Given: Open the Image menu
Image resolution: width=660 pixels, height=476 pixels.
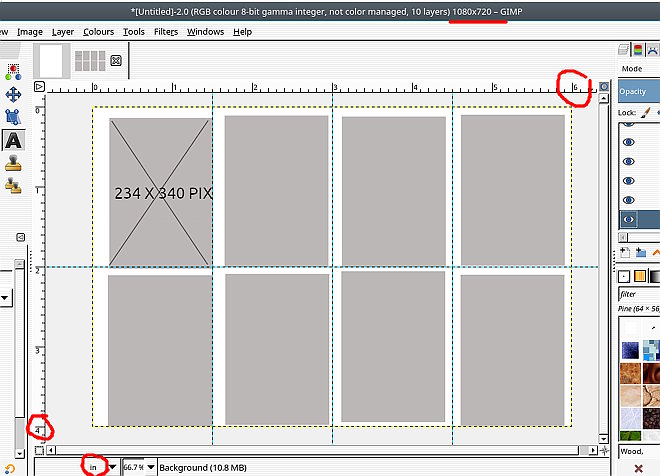Looking at the screenshot, I should 30,32.
